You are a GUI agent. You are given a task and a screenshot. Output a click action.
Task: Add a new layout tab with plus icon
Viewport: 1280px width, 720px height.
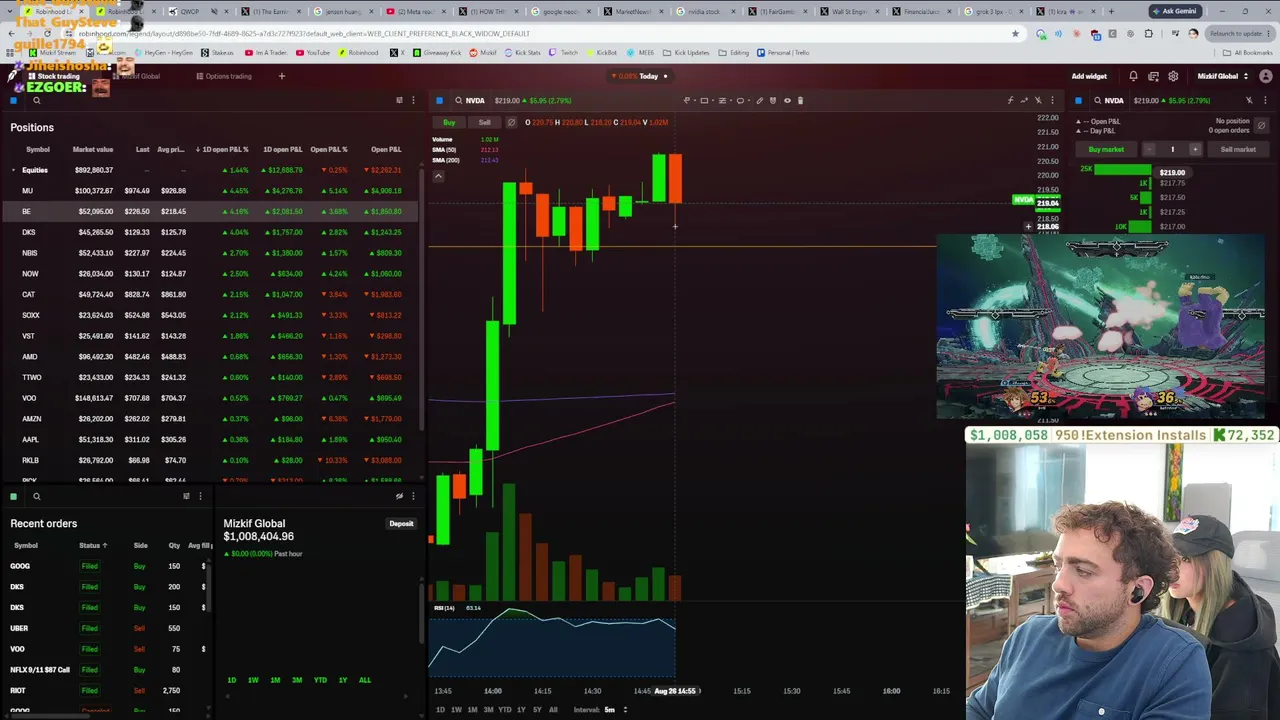[x=281, y=76]
